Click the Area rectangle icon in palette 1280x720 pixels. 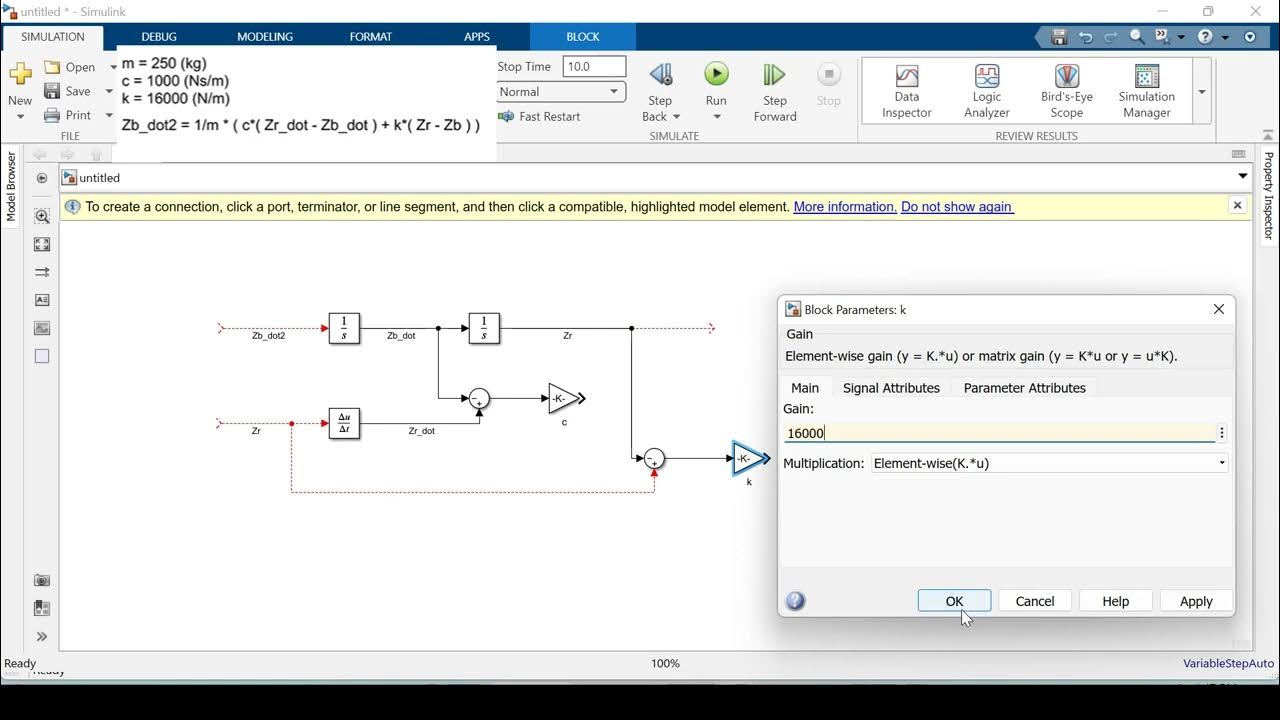(x=42, y=356)
